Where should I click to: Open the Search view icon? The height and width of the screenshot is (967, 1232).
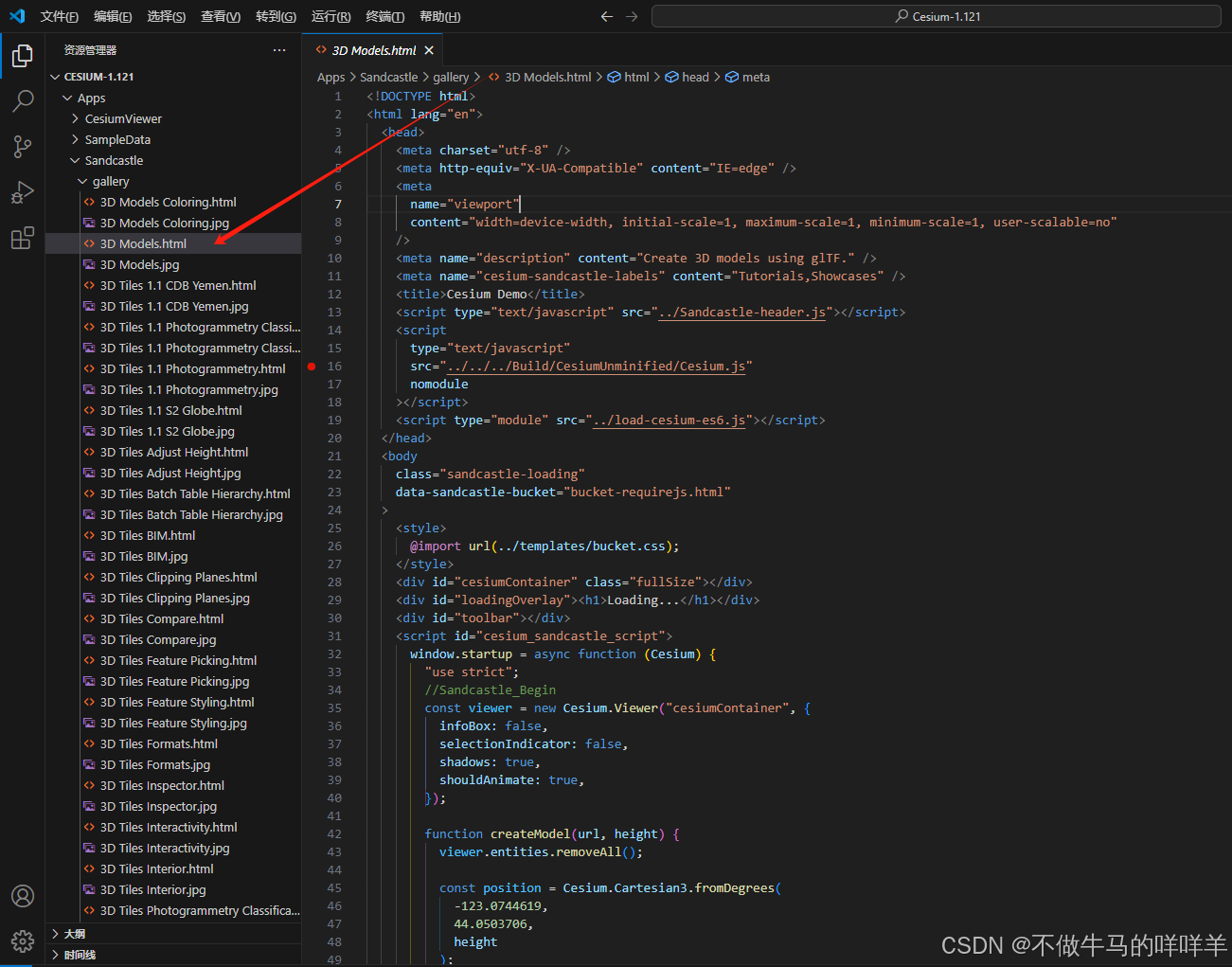tap(23, 101)
